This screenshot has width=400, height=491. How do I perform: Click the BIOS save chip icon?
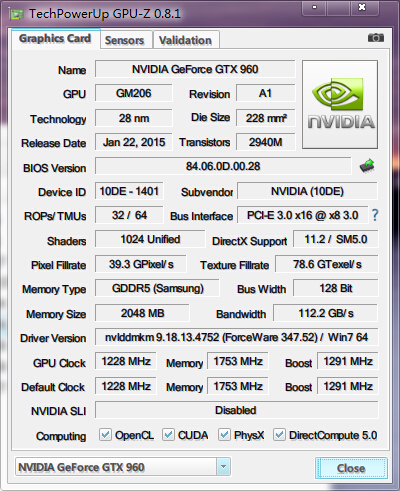[367, 166]
